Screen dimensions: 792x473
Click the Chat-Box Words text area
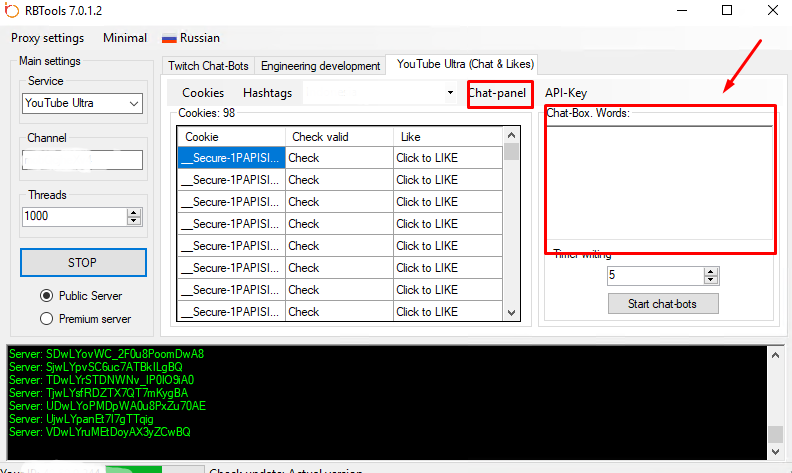pos(660,185)
